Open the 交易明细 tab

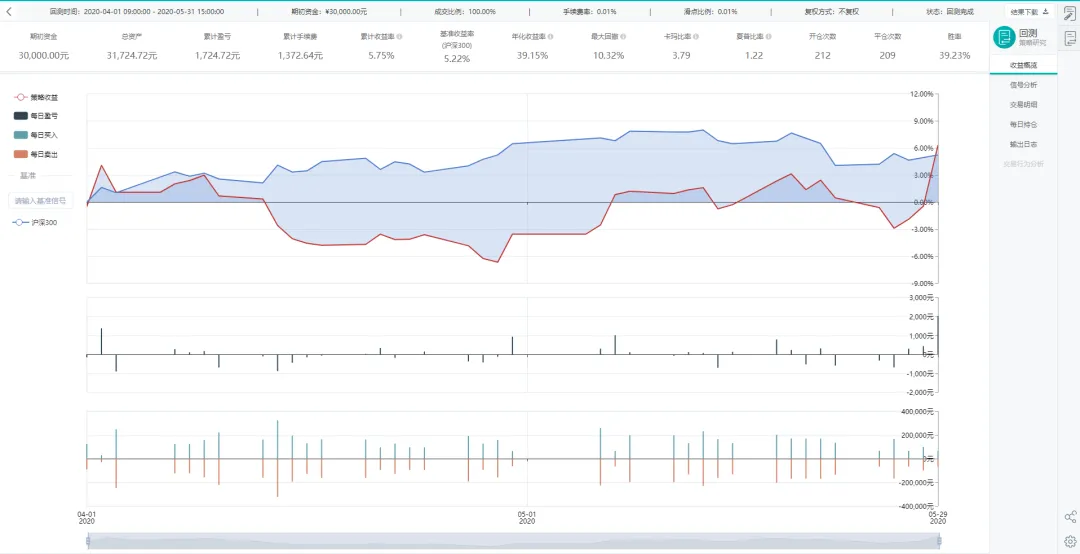[x=1024, y=105]
